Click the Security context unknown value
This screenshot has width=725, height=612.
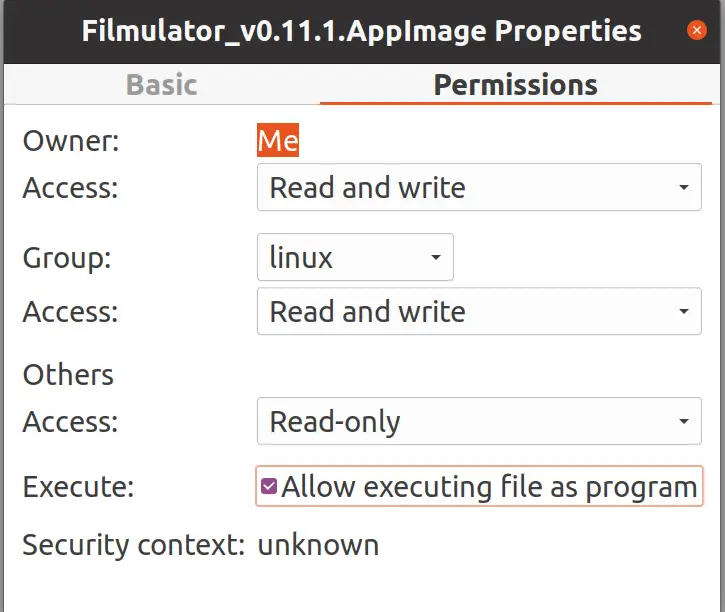(318, 545)
